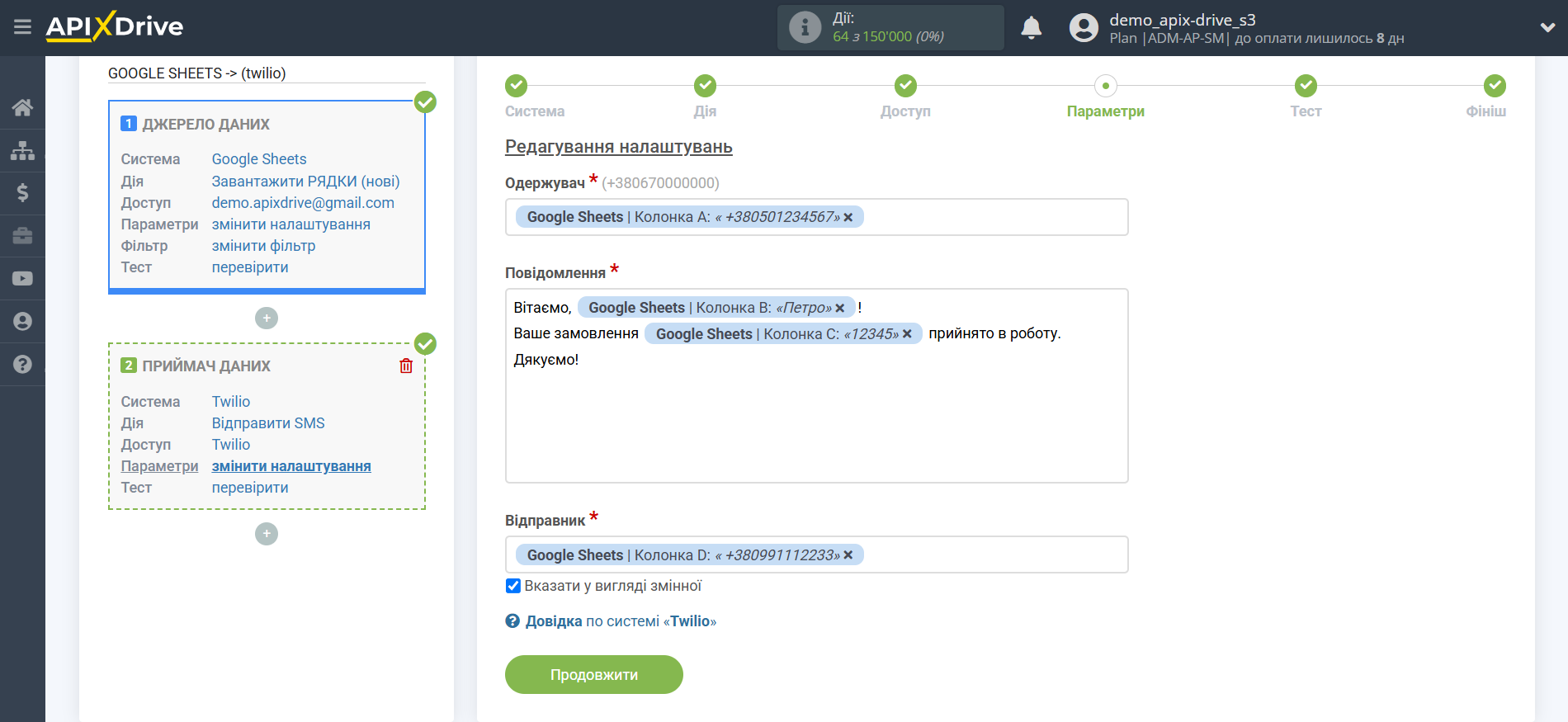Screen dimensions: 1568x722
Task: Click the Продовжити button
Action: 594,675
